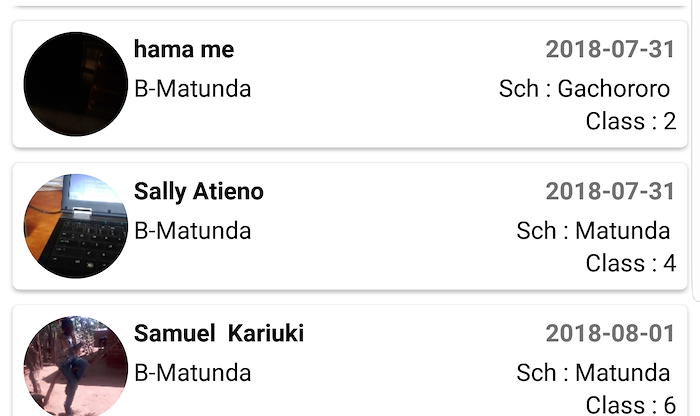Image resolution: width=700 pixels, height=416 pixels.
Task: Tap B-Matunda under Samuel Kariuki
Action: tap(192, 373)
